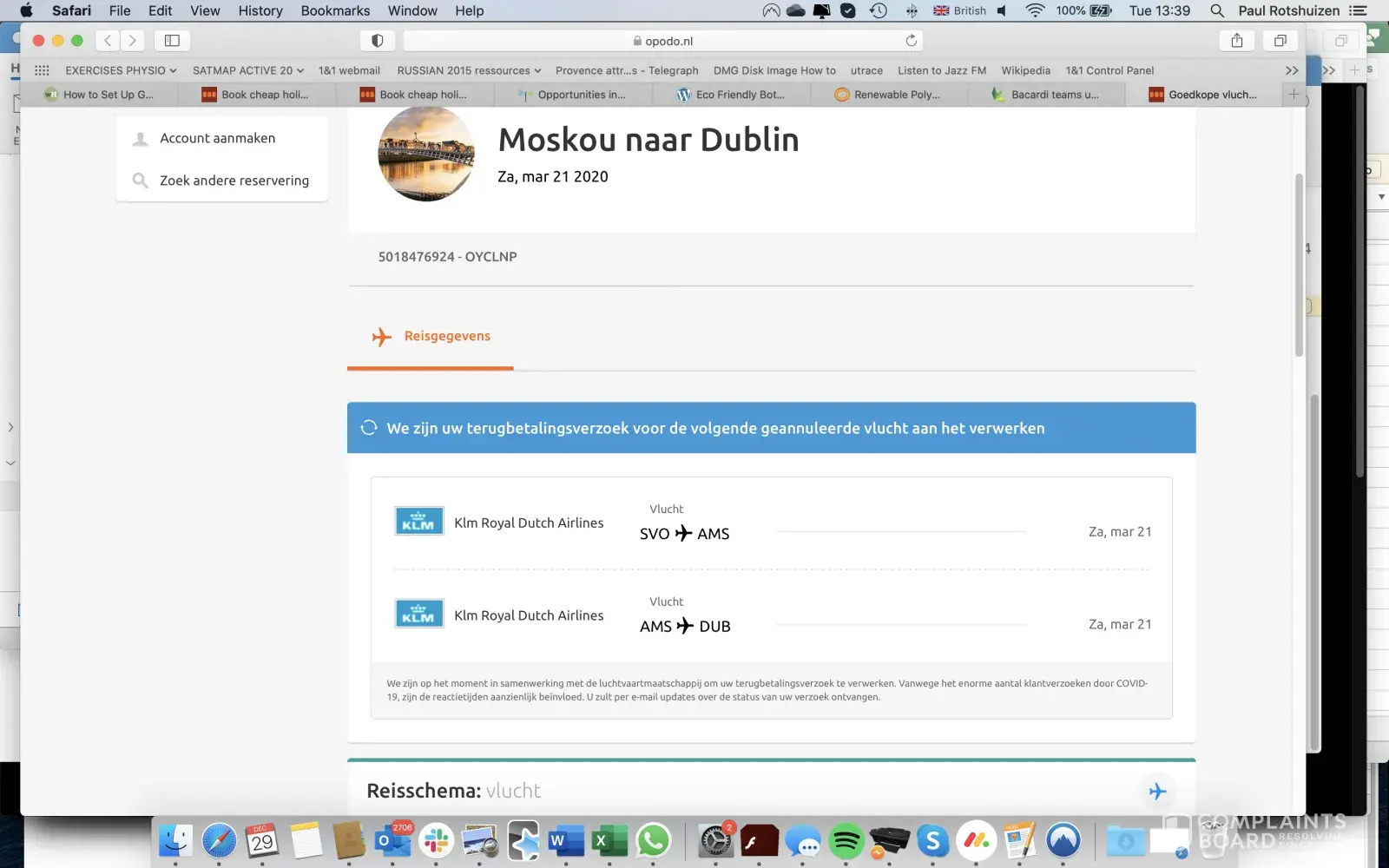This screenshot has height=868, width=1389.
Task: Show more bookmarks with the double chevron
Action: [1292, 70]
